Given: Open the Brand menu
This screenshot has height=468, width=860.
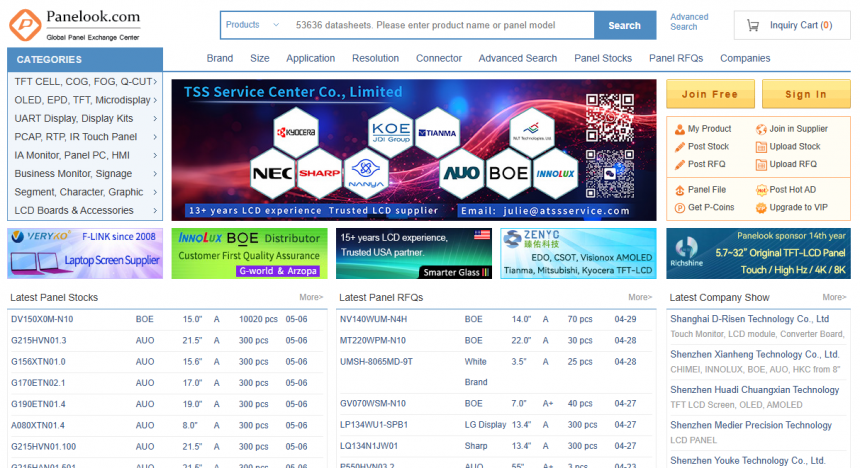Looking at the screenshot, I should pyautogui.click(x=220, y=58).
